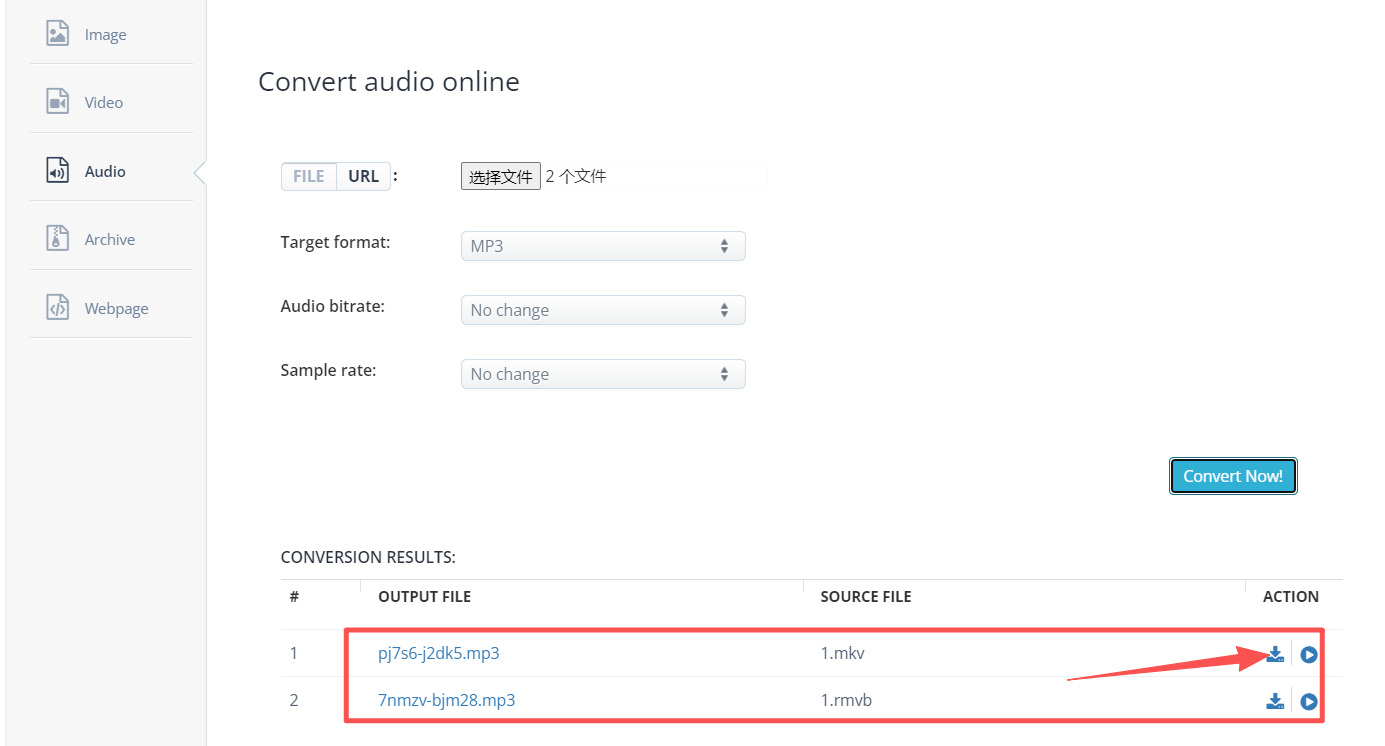
Task: Play the pj7s6-j2dk5.mp3 result
Action: click(1308, 655)
